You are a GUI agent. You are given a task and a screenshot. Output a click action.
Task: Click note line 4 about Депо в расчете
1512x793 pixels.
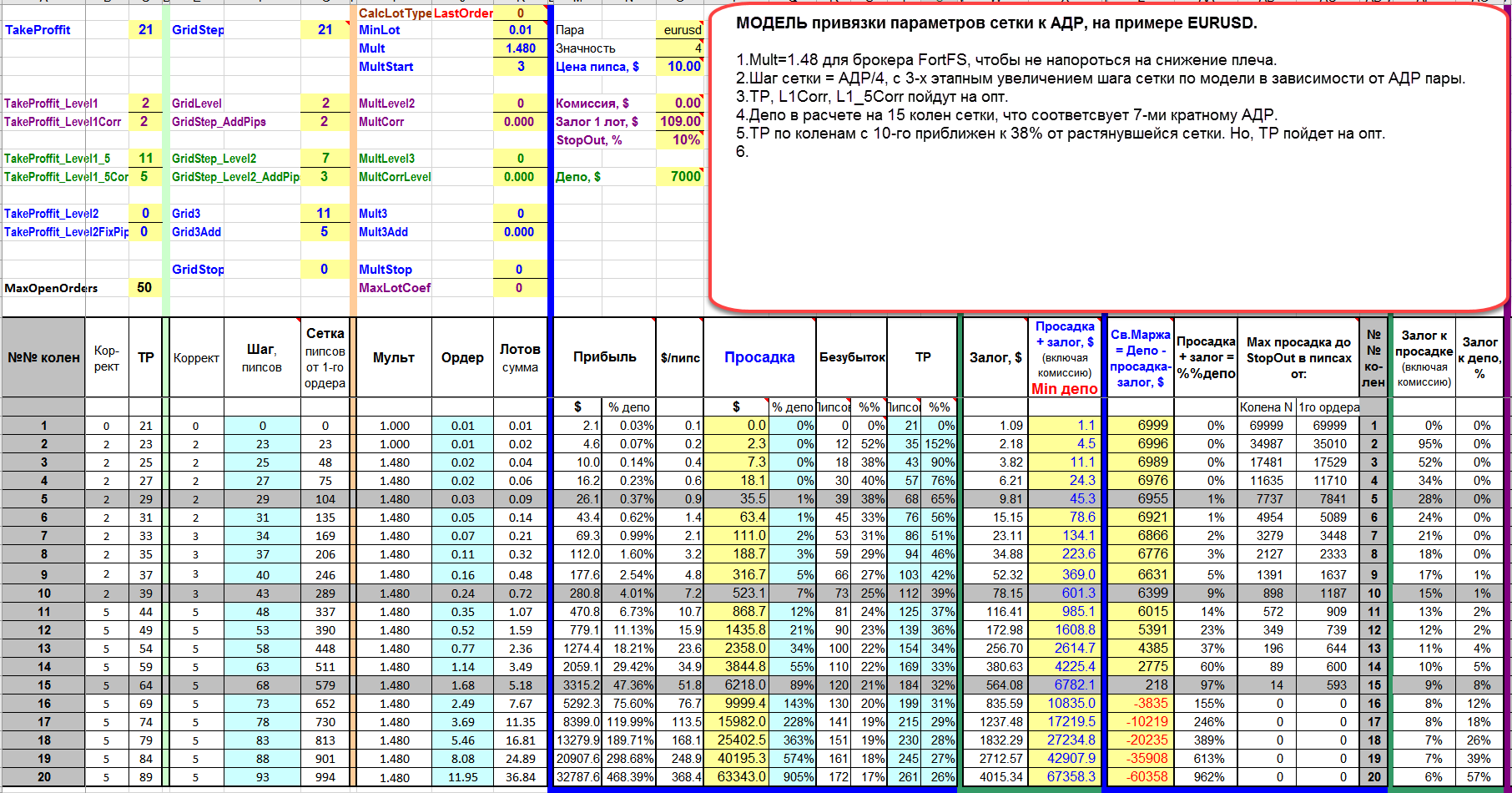coord(1006,115)
